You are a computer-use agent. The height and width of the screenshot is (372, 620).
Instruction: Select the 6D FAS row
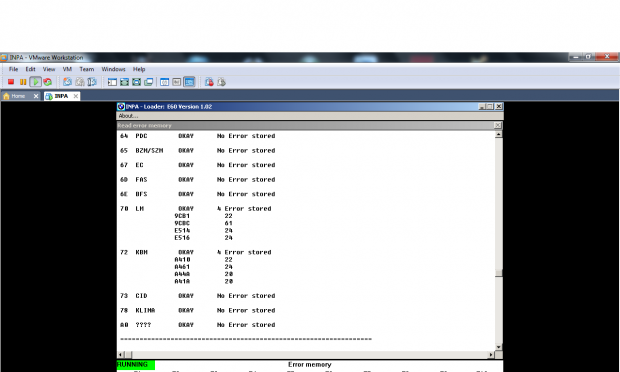[198, 179]
